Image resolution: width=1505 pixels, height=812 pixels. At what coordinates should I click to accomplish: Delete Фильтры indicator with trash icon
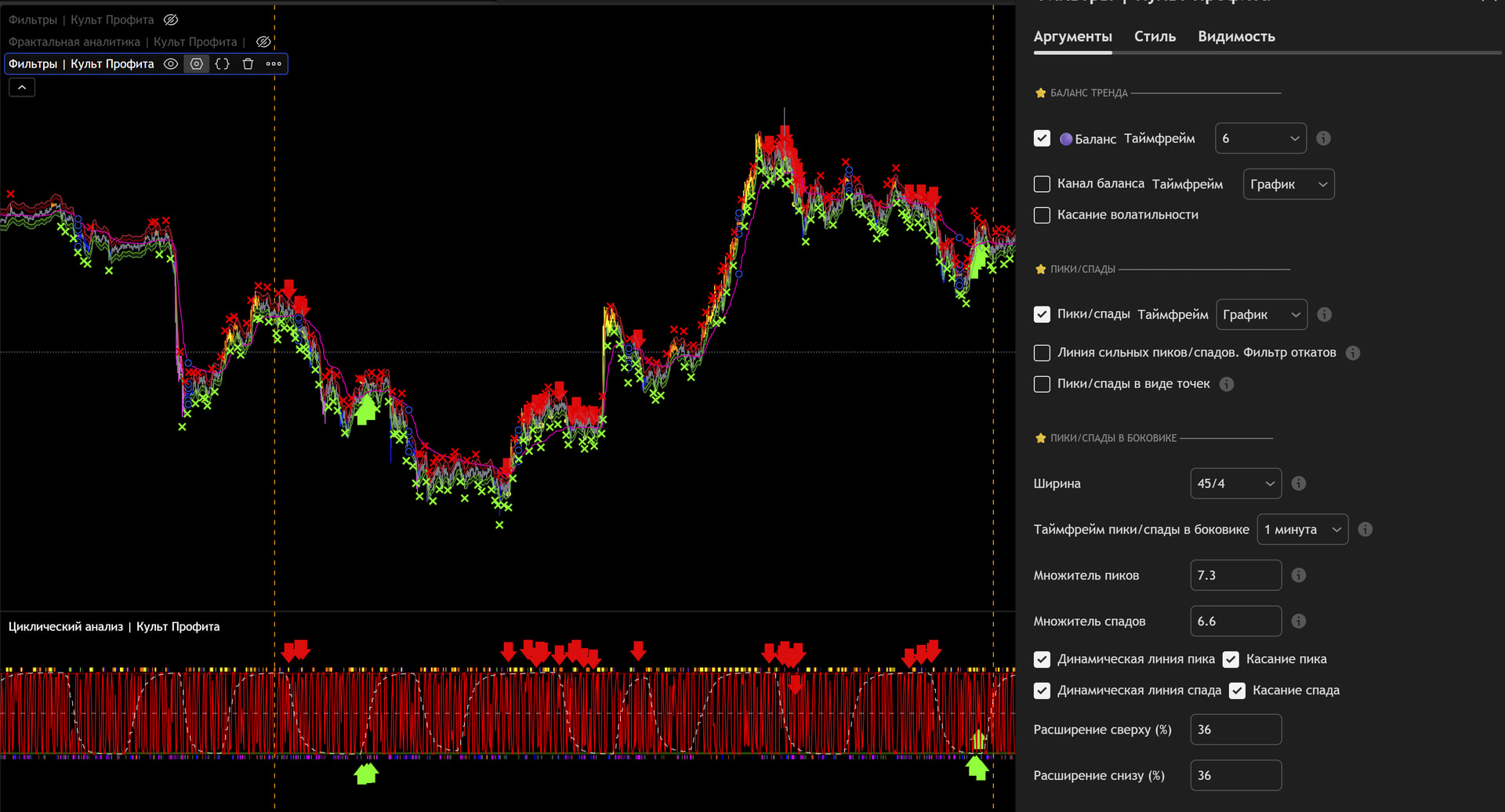tap(248, 64)
